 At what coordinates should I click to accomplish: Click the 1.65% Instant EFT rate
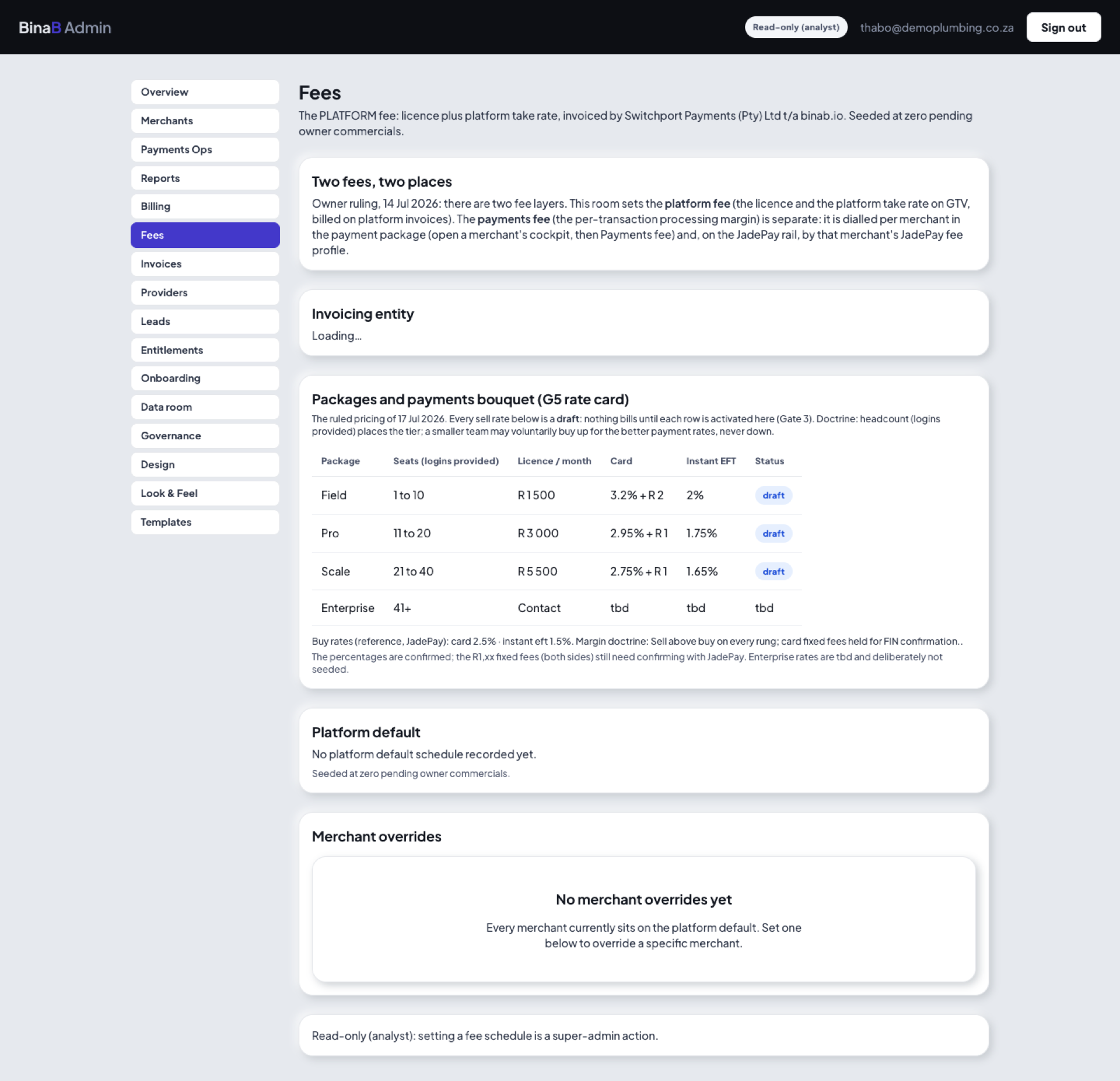point(702,571)
